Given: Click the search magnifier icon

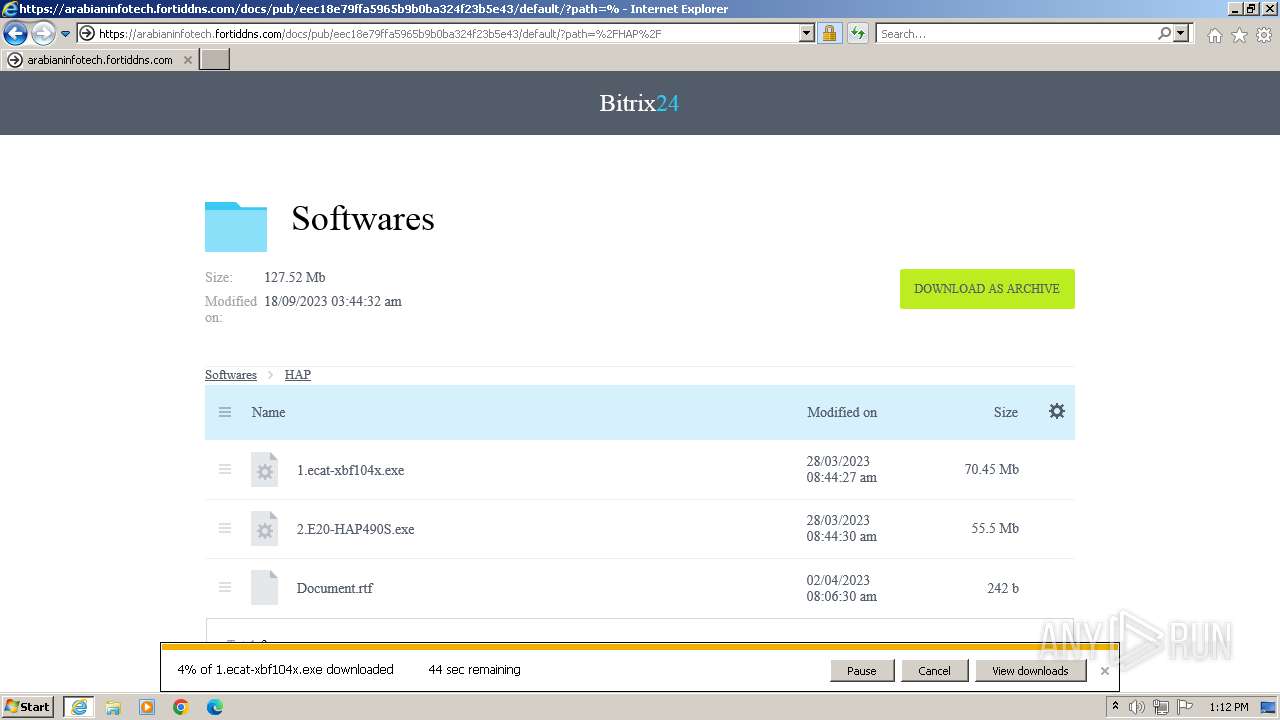Looking at the screenshot, I should click(x=1164, y=34).
